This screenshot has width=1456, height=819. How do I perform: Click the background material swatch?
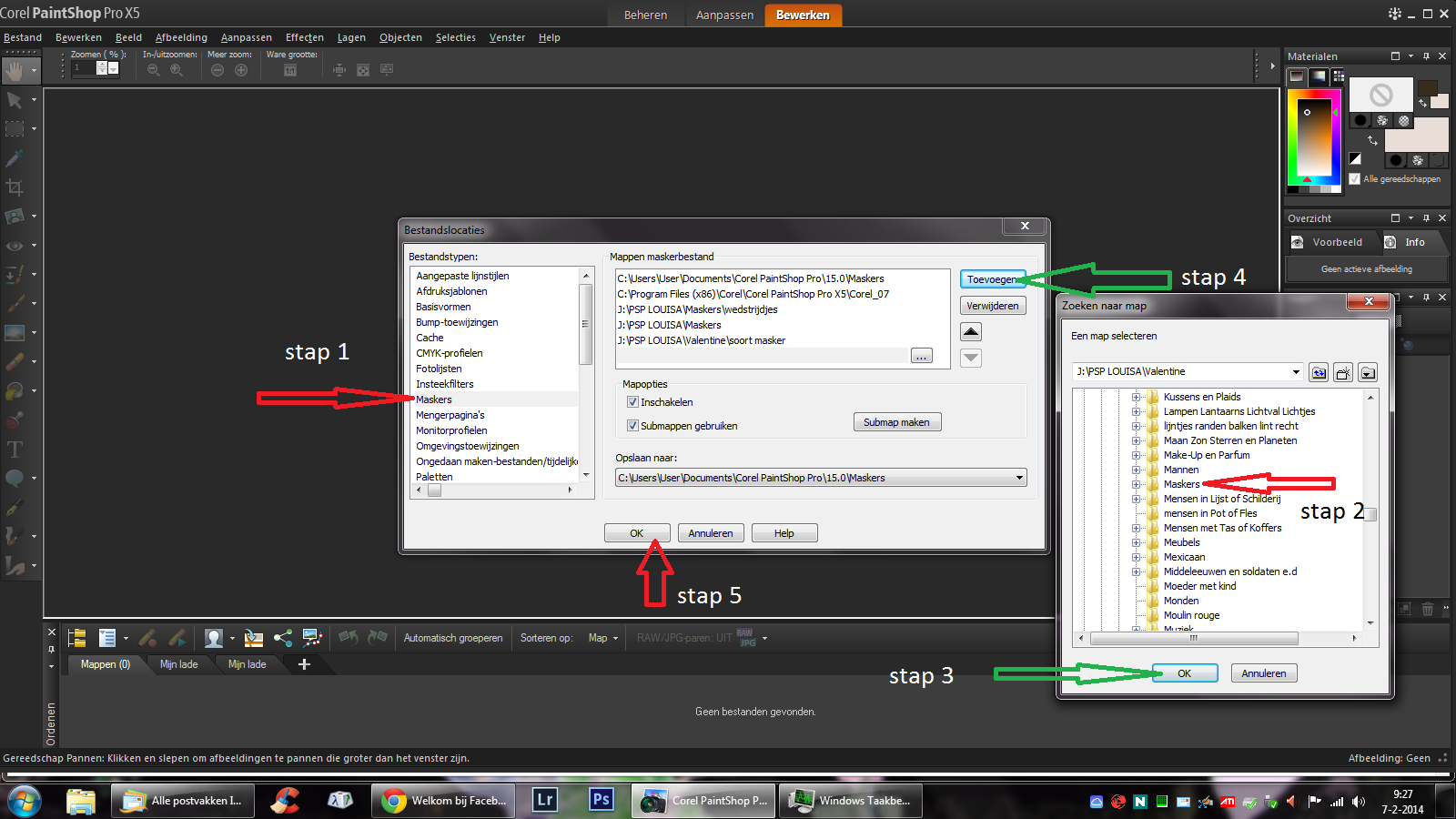[1417, 134]
